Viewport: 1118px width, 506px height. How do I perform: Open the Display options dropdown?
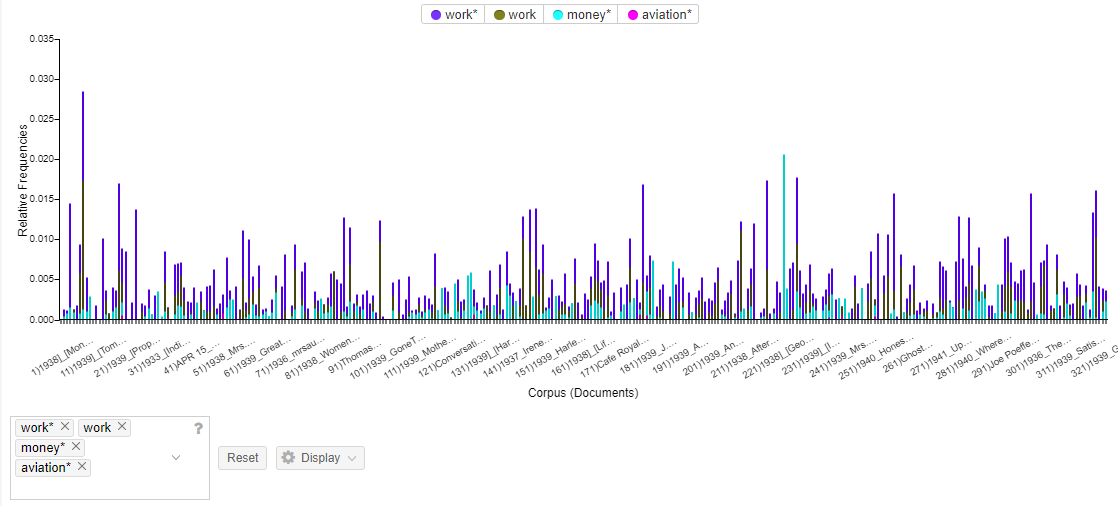(320, 458)
